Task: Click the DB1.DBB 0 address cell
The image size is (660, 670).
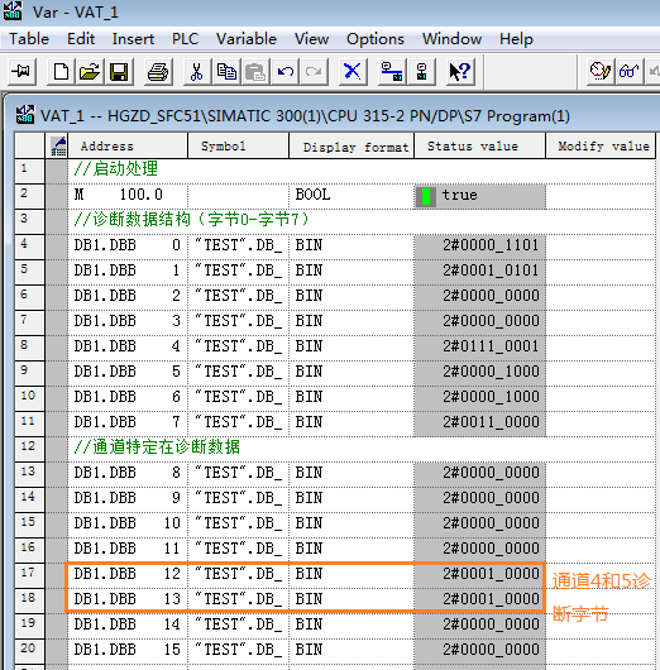Action: tap(127, 246)
